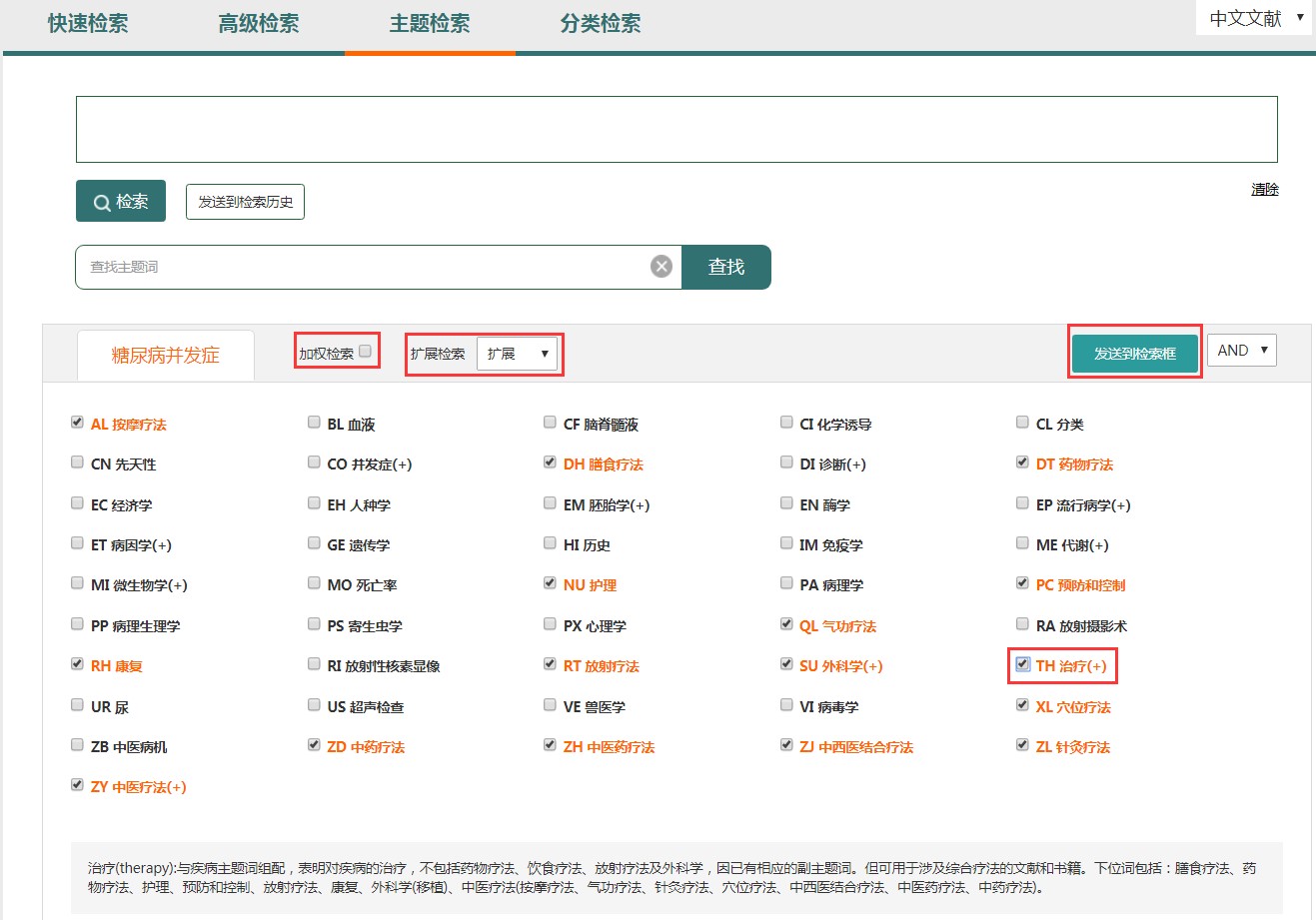
Task: Clear the 查找主题词 field with X icon
Action: point(660,267)
